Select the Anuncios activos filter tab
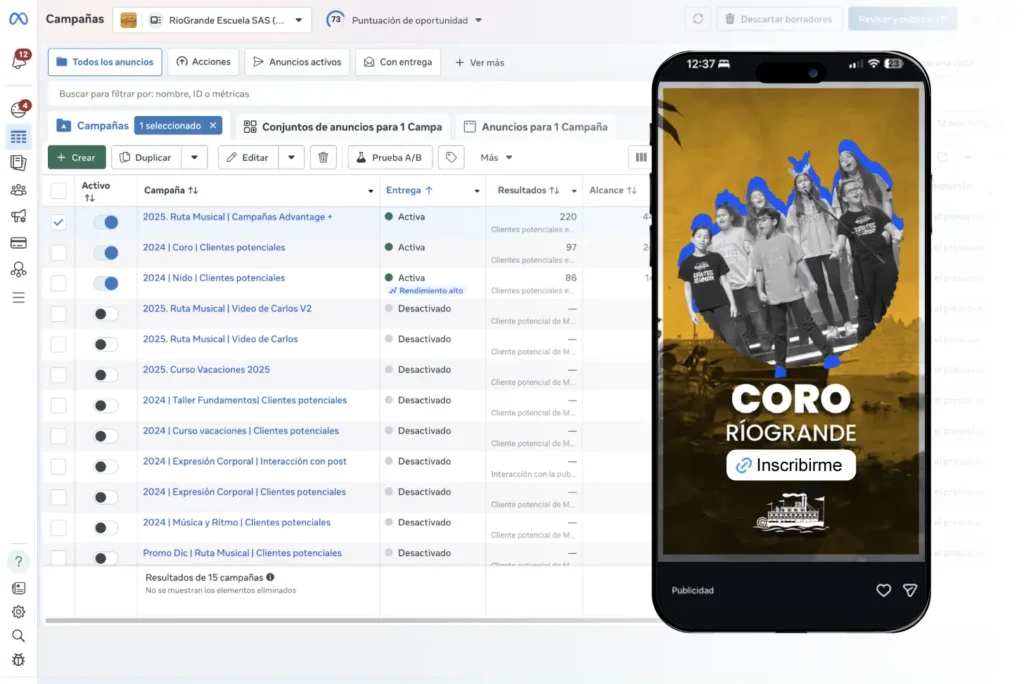The image size is (1024, 684). [298, 62]
